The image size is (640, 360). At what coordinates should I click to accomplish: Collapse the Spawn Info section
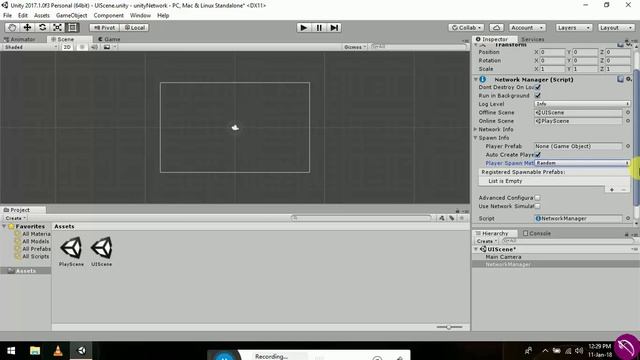(476, 138)
